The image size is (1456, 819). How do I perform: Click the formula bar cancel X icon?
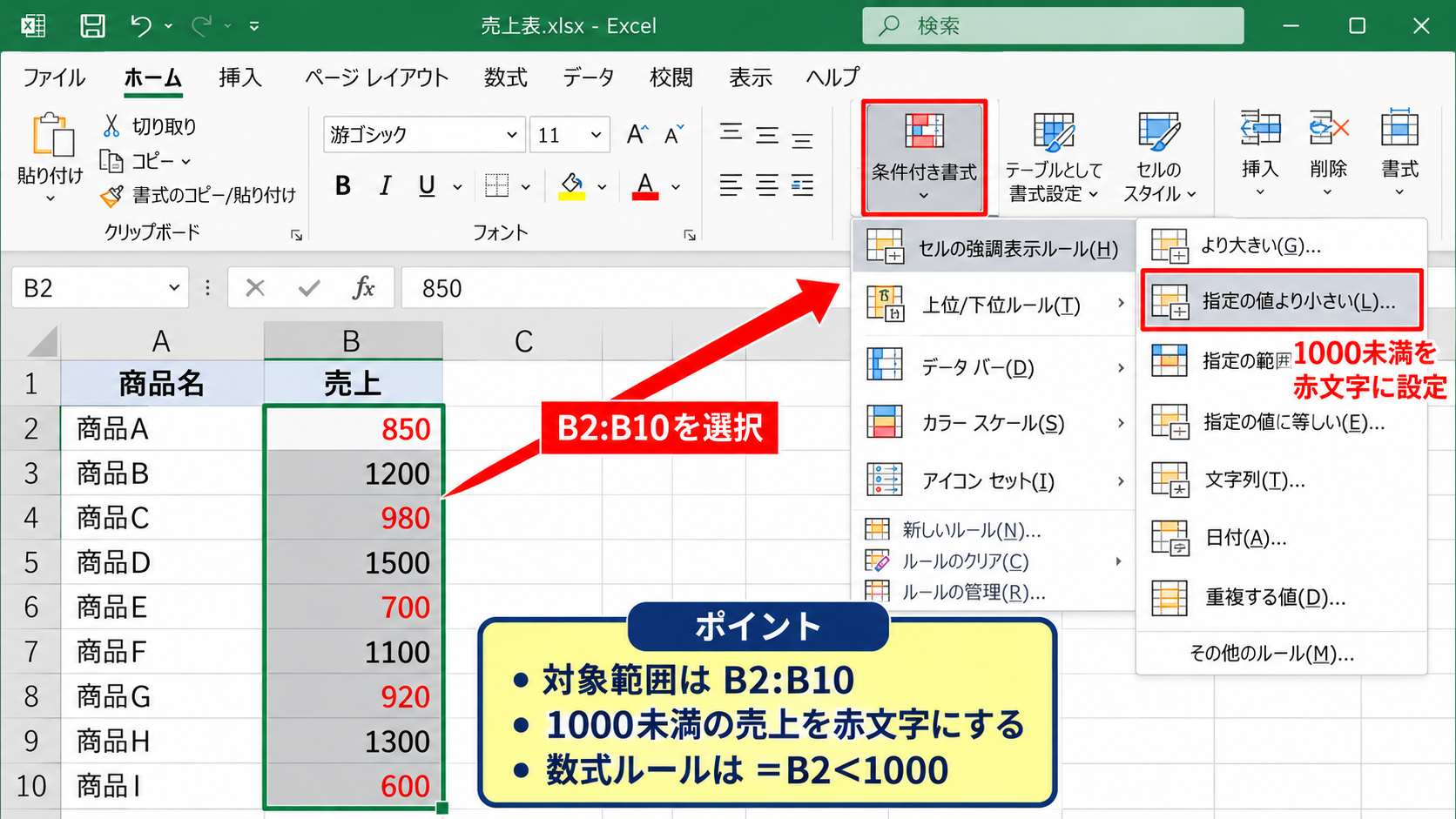255,288
